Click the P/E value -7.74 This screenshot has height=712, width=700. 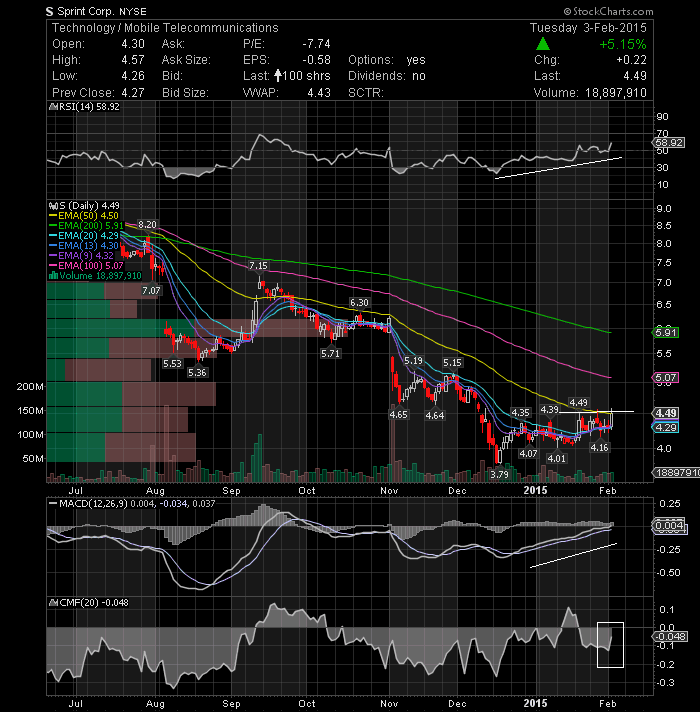[x=316, y=44]
